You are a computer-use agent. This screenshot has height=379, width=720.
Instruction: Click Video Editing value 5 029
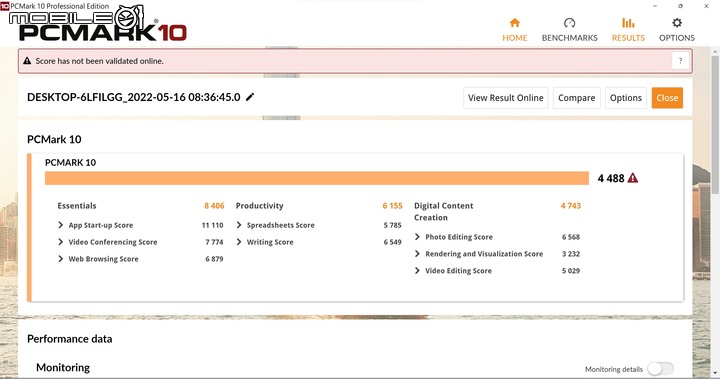click(x=571, y=271)
